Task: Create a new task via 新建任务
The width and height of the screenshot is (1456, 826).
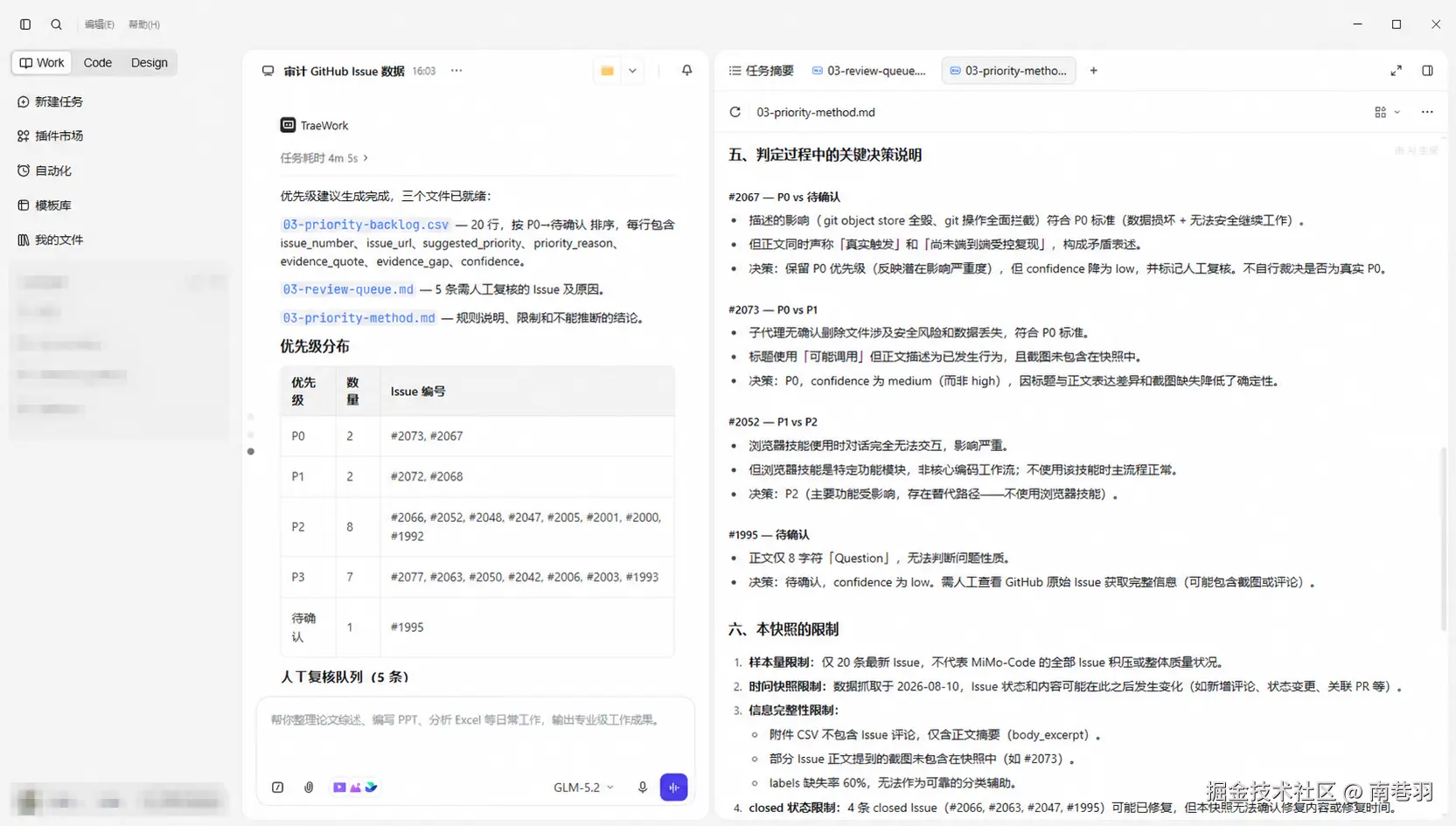Action: pyautogui.click(x=50, y=102)
